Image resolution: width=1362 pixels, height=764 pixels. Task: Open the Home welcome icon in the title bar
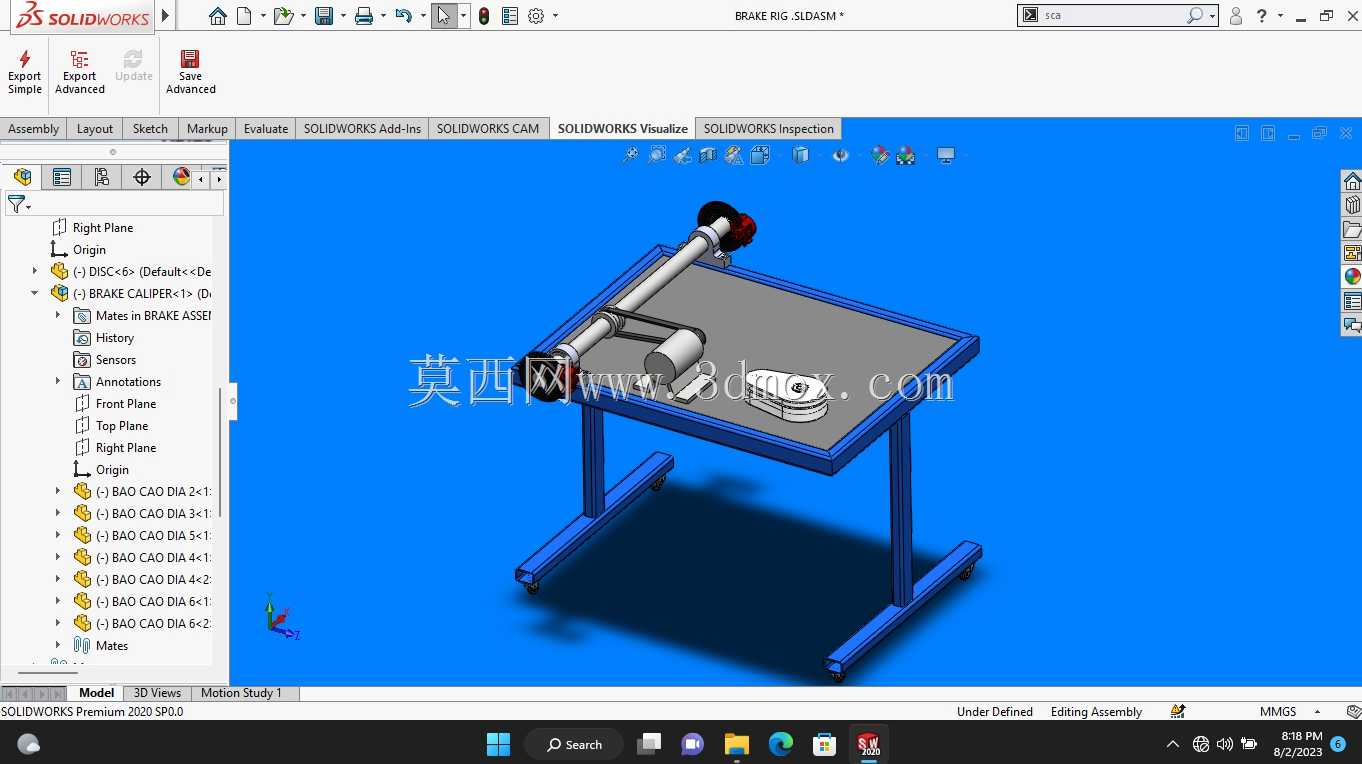click(217, 15)
